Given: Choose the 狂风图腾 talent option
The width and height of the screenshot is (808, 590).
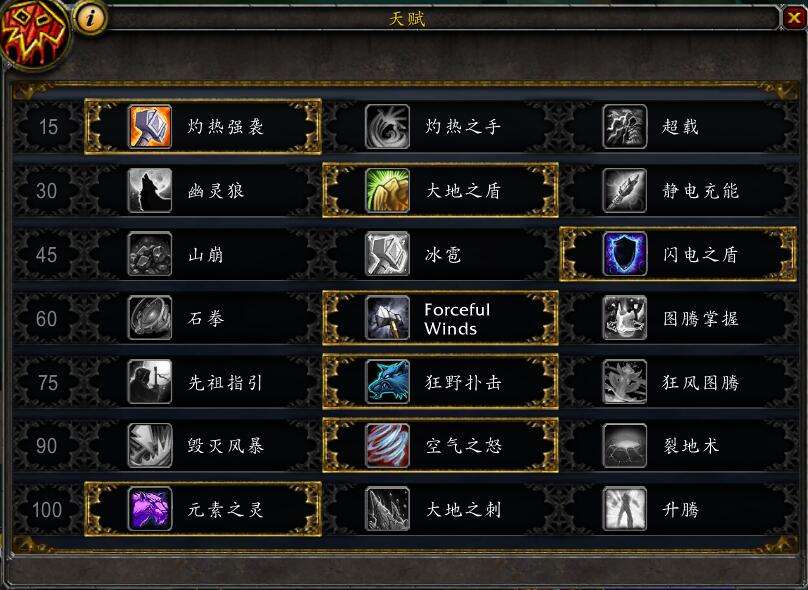Looking at the screenshot, I should click(x=678, y=382).
